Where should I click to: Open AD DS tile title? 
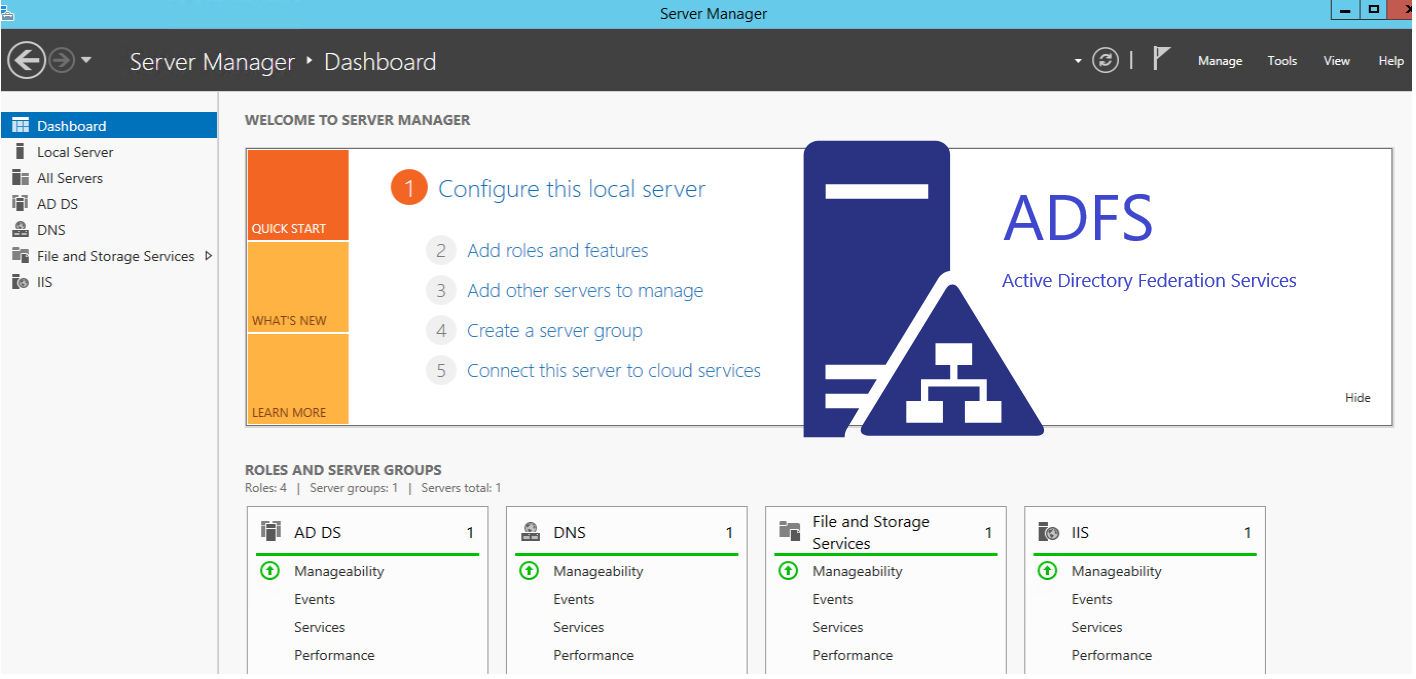[x=317, y=533]
